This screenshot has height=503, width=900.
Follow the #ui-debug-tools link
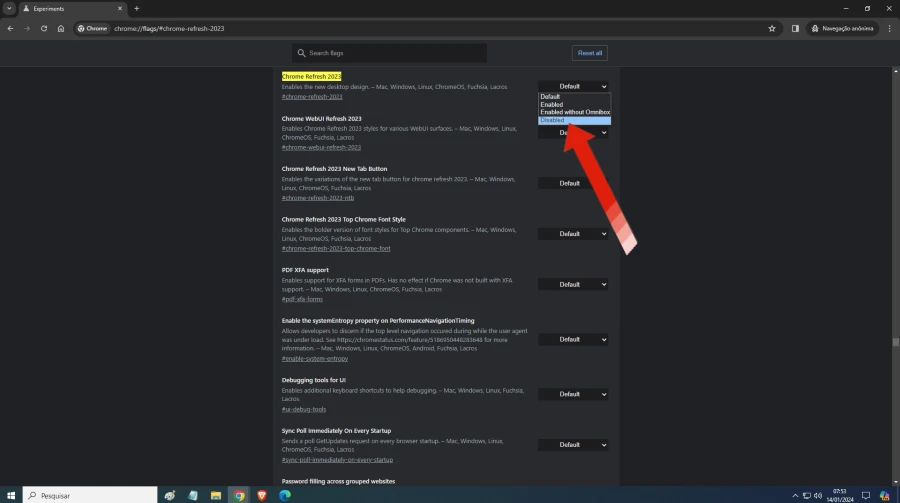click(304, 409)
